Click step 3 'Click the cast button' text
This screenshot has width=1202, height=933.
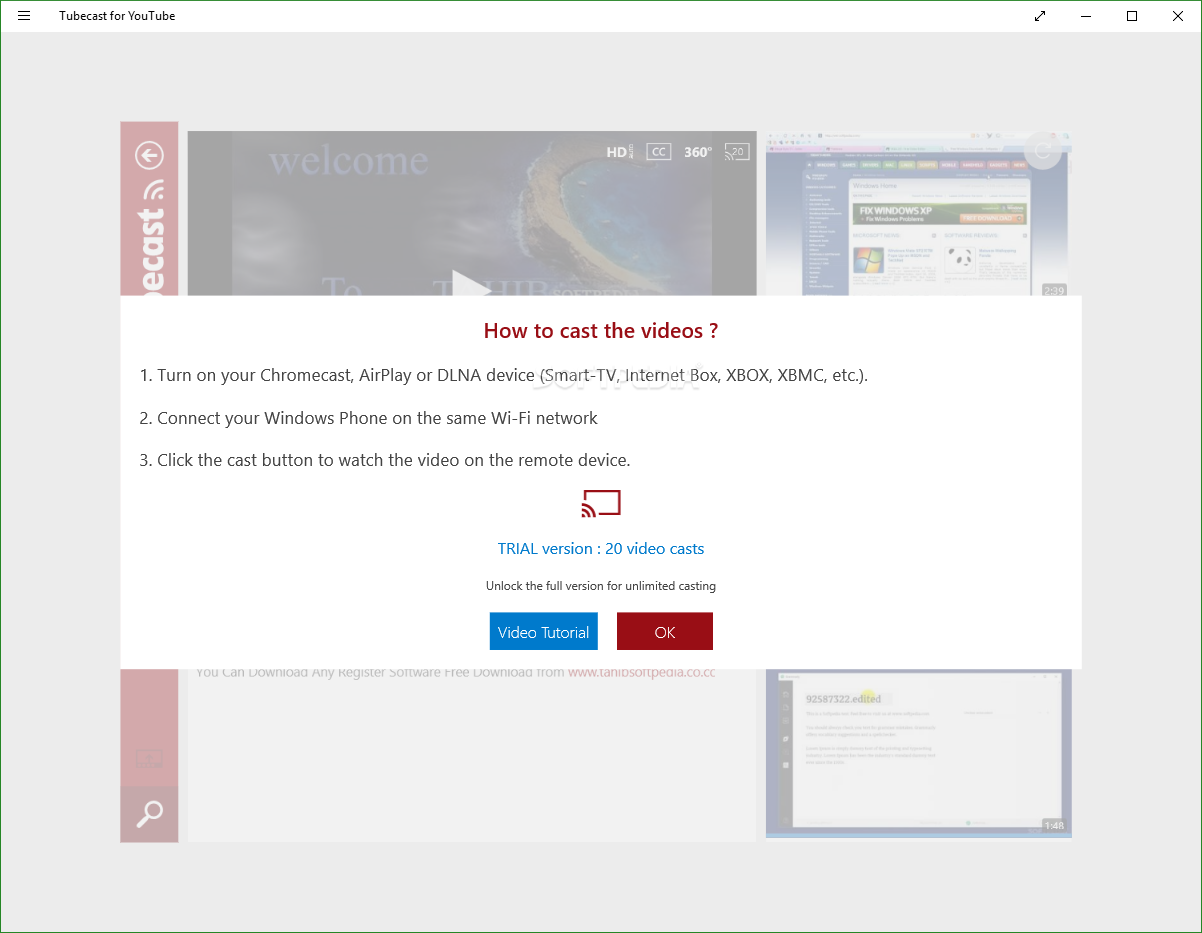pos(385,461)
